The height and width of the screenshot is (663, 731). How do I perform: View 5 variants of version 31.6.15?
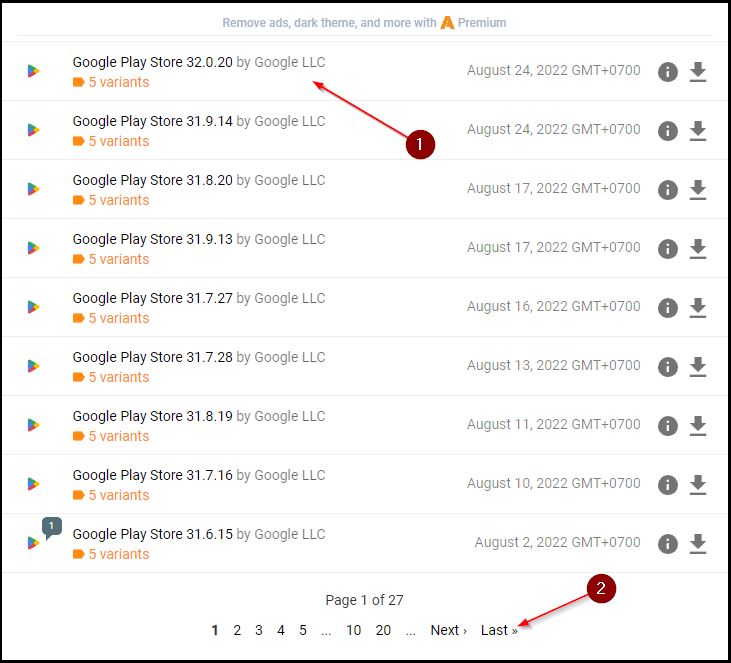(x=111, y=554)
